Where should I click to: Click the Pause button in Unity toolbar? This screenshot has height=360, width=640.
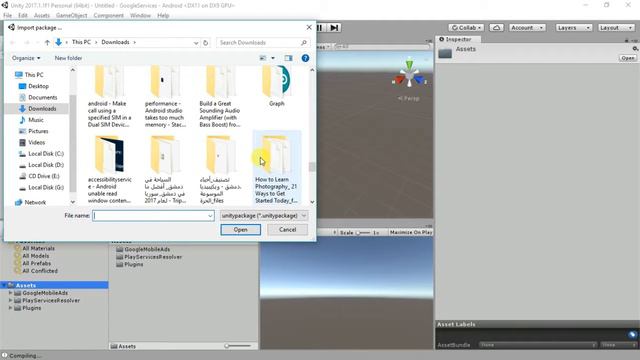(320, 28)
